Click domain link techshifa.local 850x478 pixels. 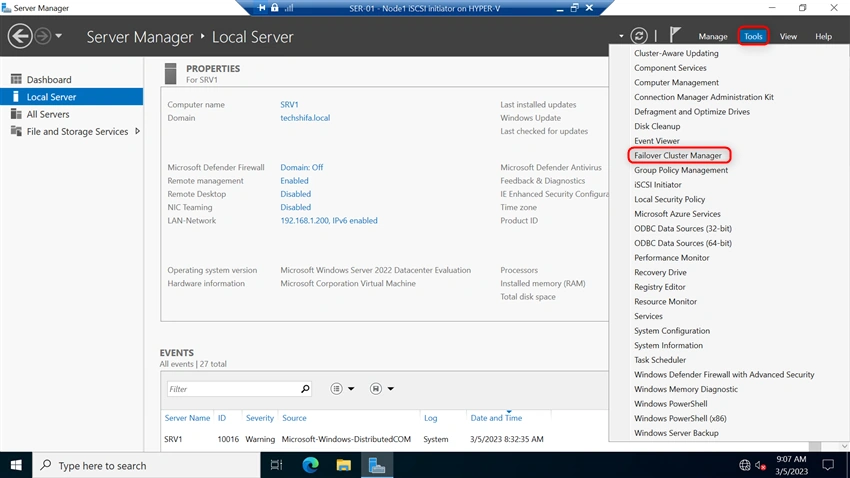[305, 118]
